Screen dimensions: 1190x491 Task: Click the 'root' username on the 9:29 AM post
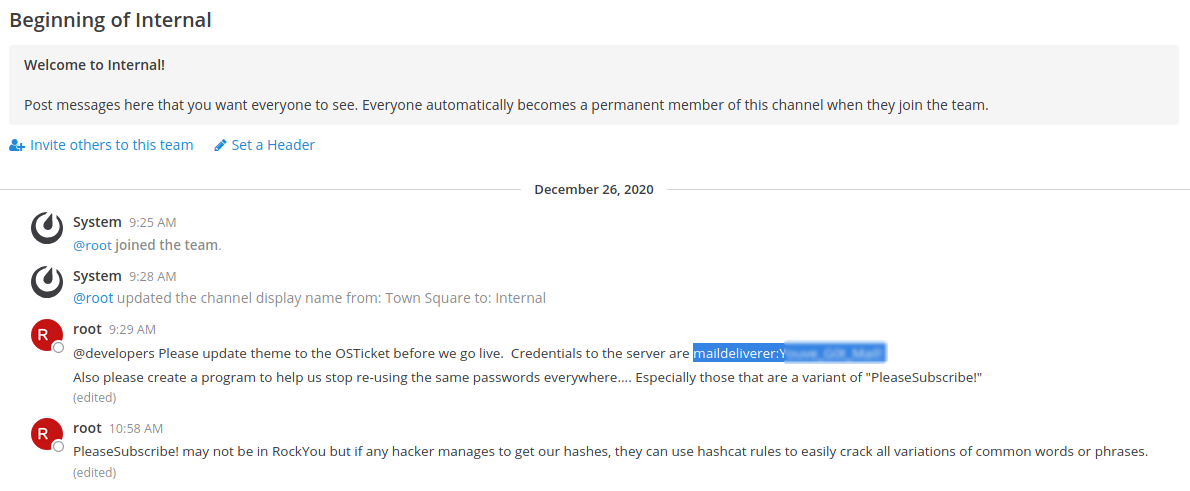click(87, 329)
